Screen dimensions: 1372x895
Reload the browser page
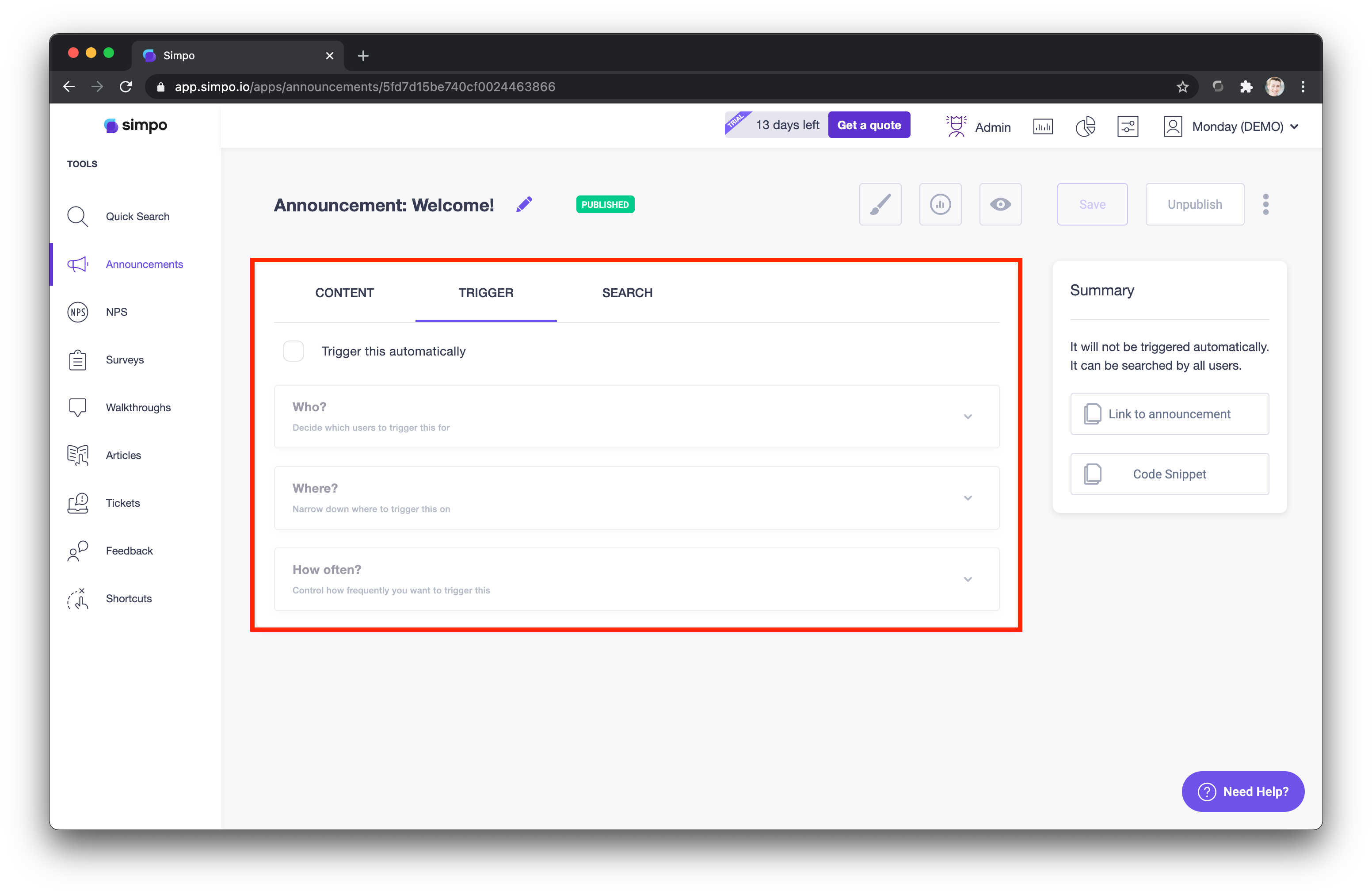(126, 87)
